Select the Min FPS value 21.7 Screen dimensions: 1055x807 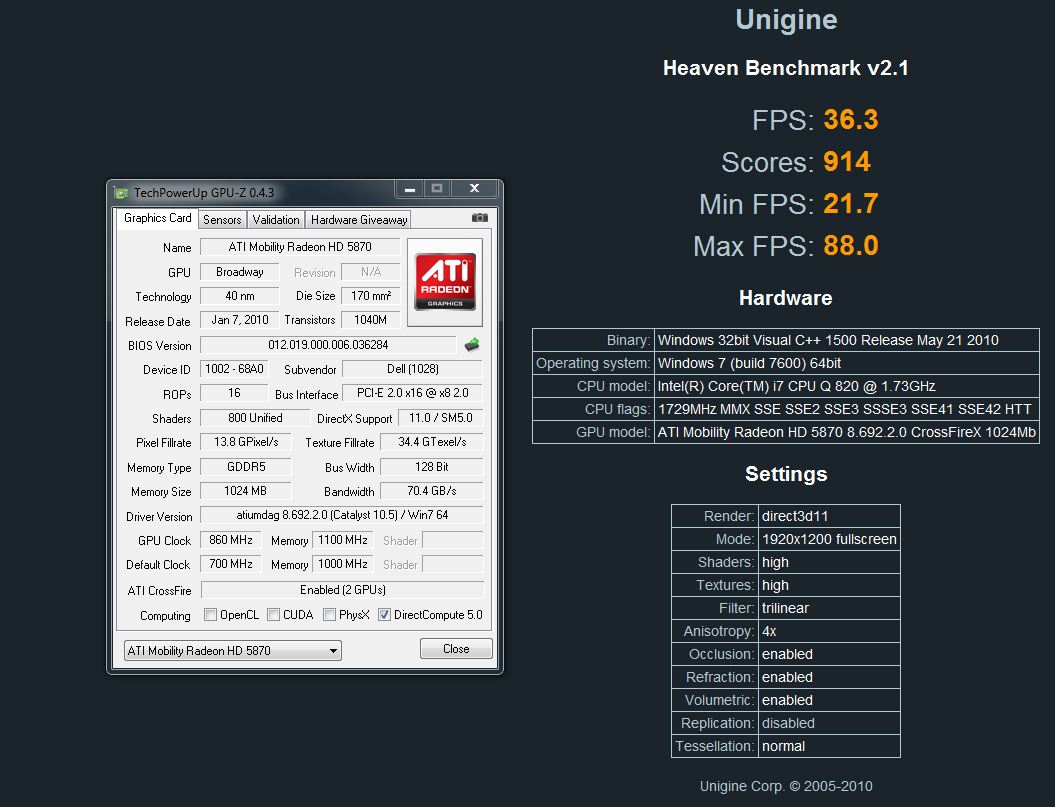[x=850, y=203]
